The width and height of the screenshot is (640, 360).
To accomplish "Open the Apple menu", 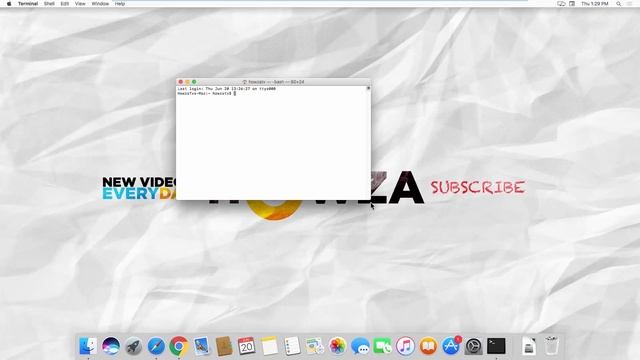I will pos(9,4).
